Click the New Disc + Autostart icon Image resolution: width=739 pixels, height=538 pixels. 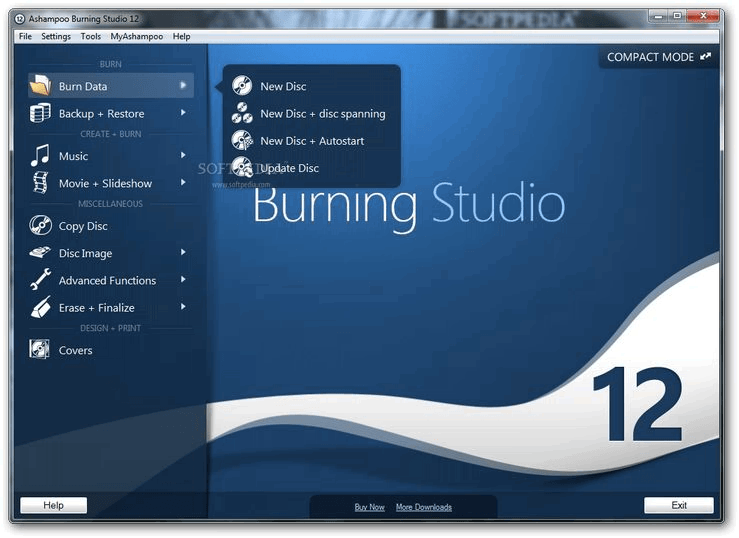click(242, 140)
